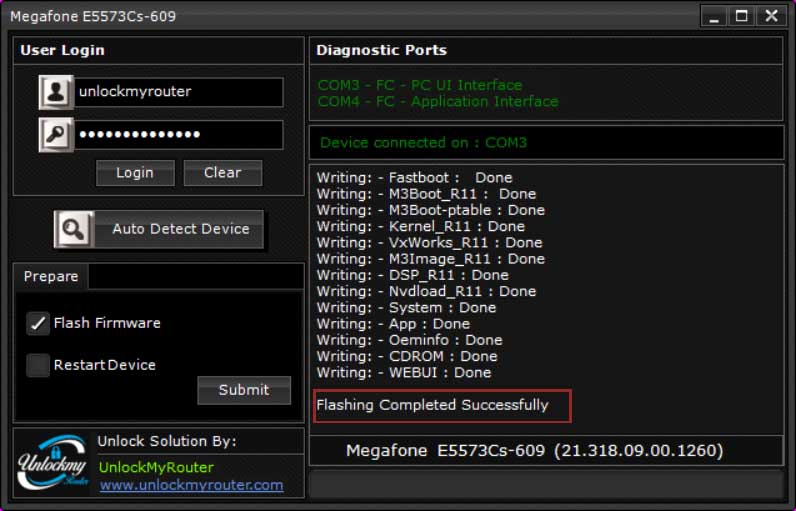Select the COM3 - FC - PC UI Interface line
Viewport: 796px width, 511px height.
click(x=420, y=85)
